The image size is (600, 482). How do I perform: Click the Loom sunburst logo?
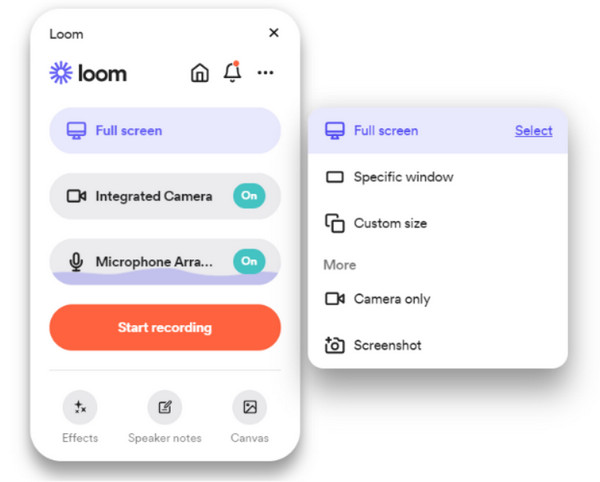point(61,72)
